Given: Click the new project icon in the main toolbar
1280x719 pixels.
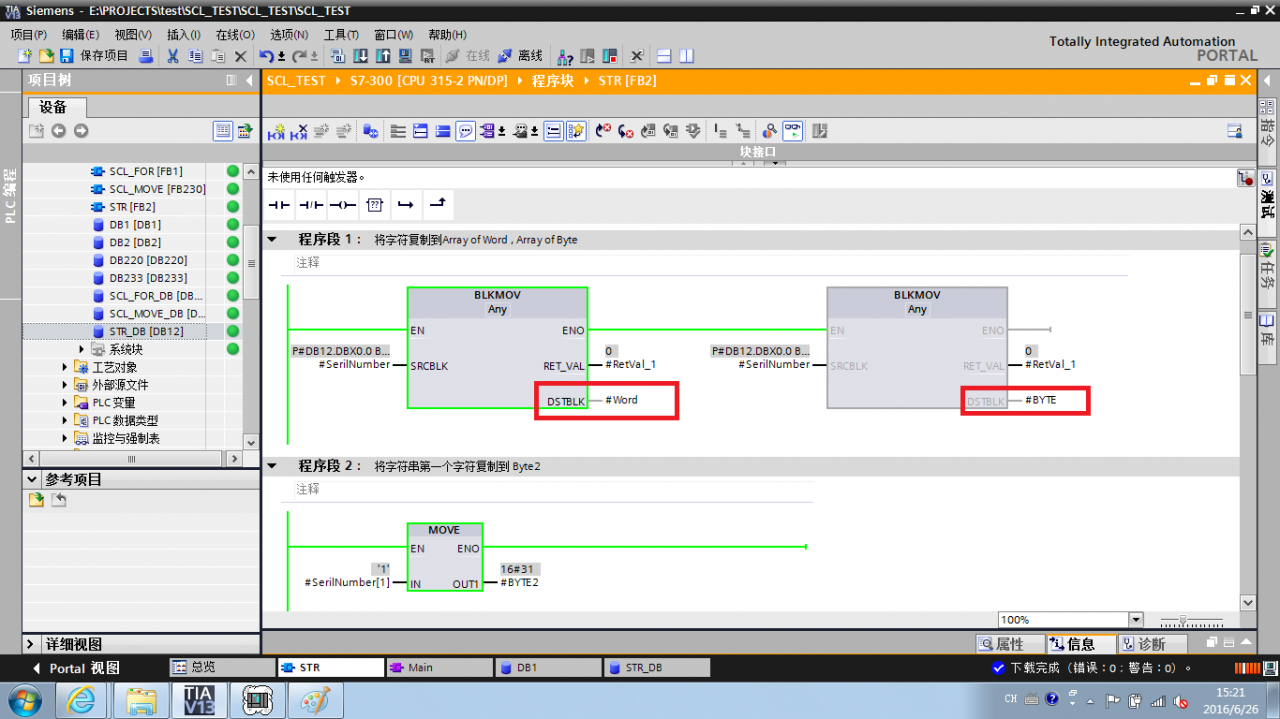Looking at the screenshot, I should tap(24, 56).
